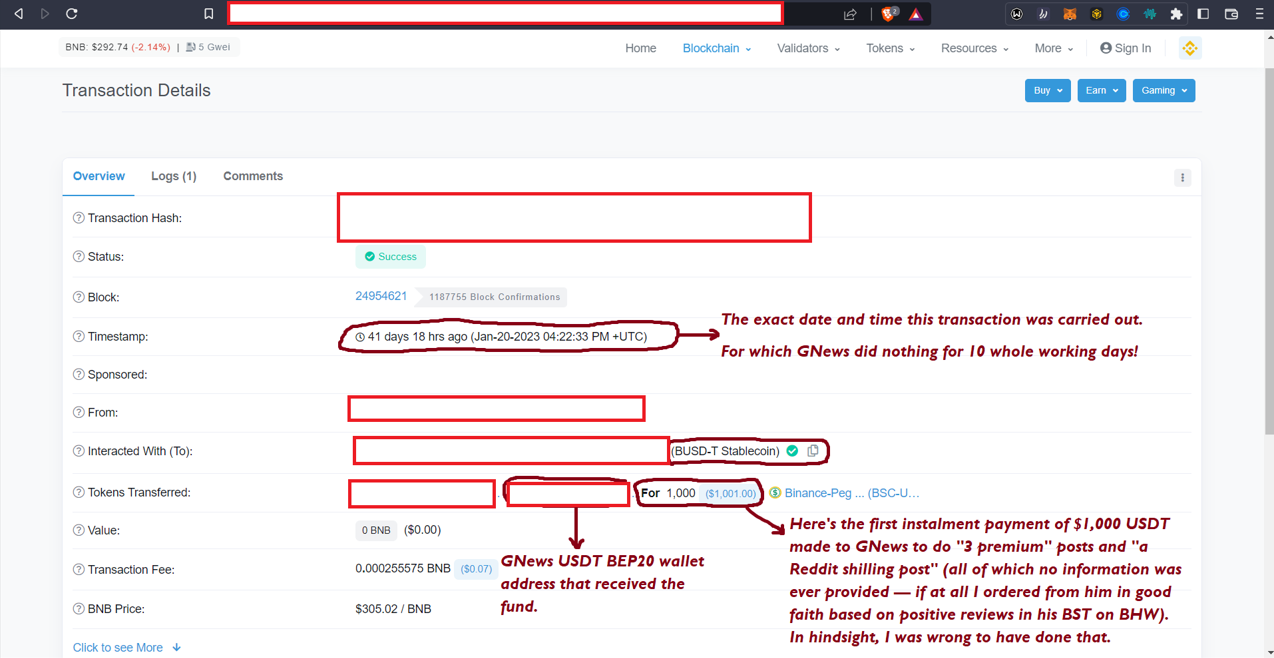Click the Sign In link
This screenshot has width=1274, height=658.
click(x=1125, y=48)
